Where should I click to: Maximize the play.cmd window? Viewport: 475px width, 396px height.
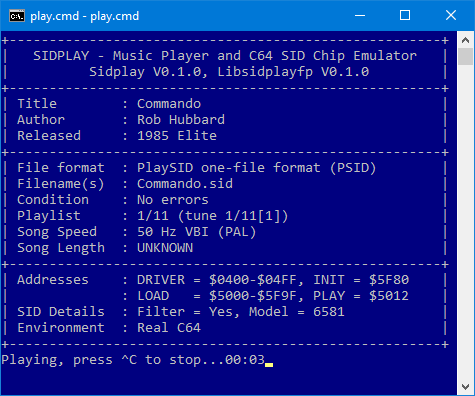[405, 15]
